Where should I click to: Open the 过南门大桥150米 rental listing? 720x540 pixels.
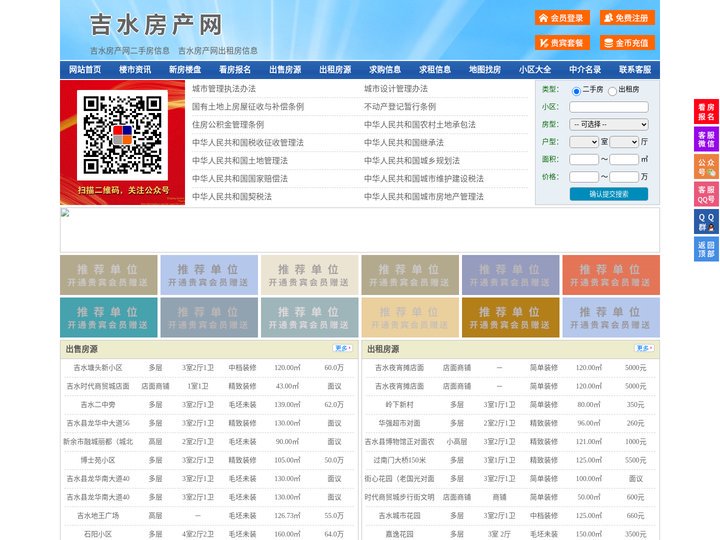[x=399, y=460]
